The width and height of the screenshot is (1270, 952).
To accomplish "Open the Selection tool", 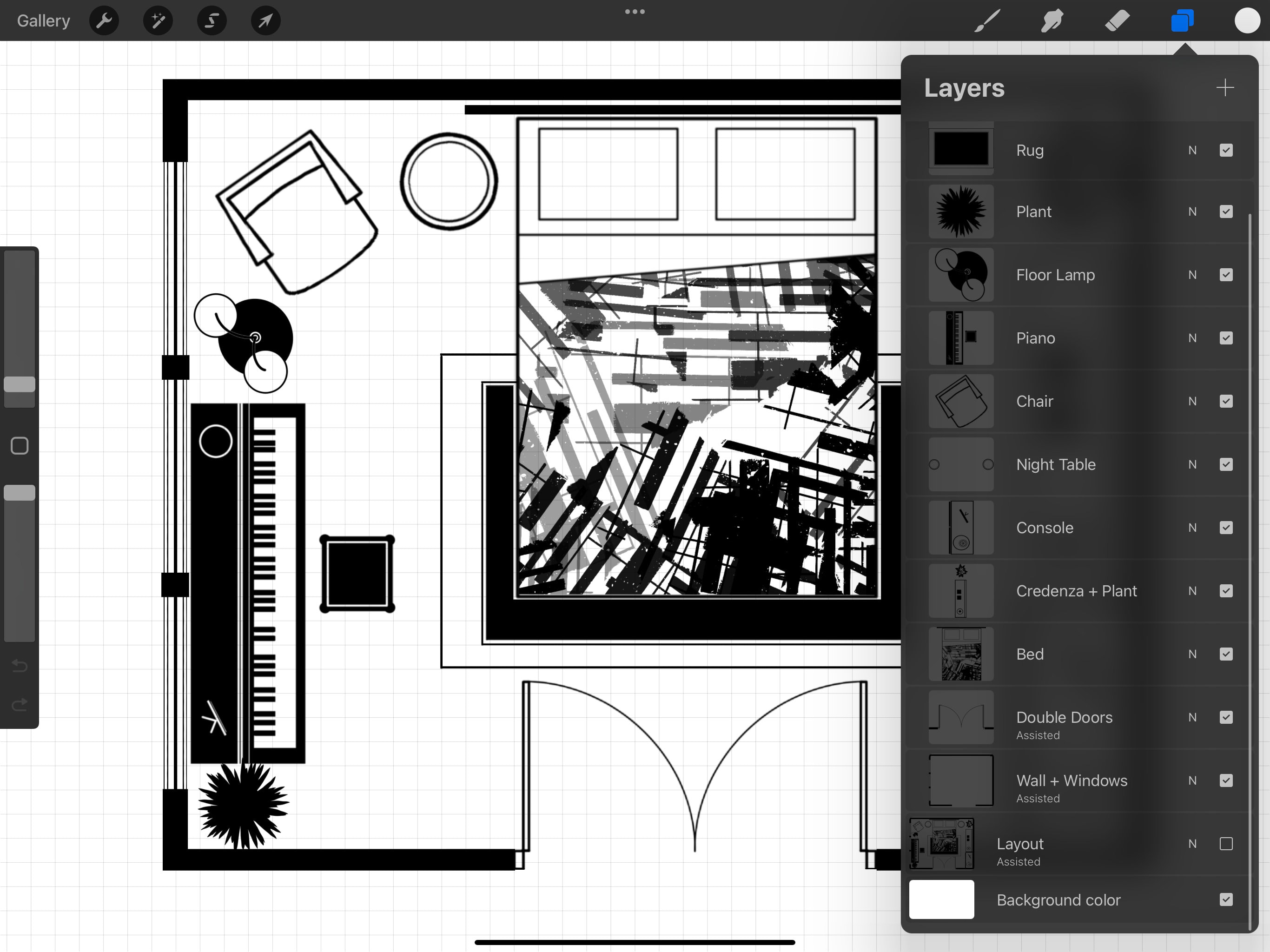I will [x=211, y=20].
